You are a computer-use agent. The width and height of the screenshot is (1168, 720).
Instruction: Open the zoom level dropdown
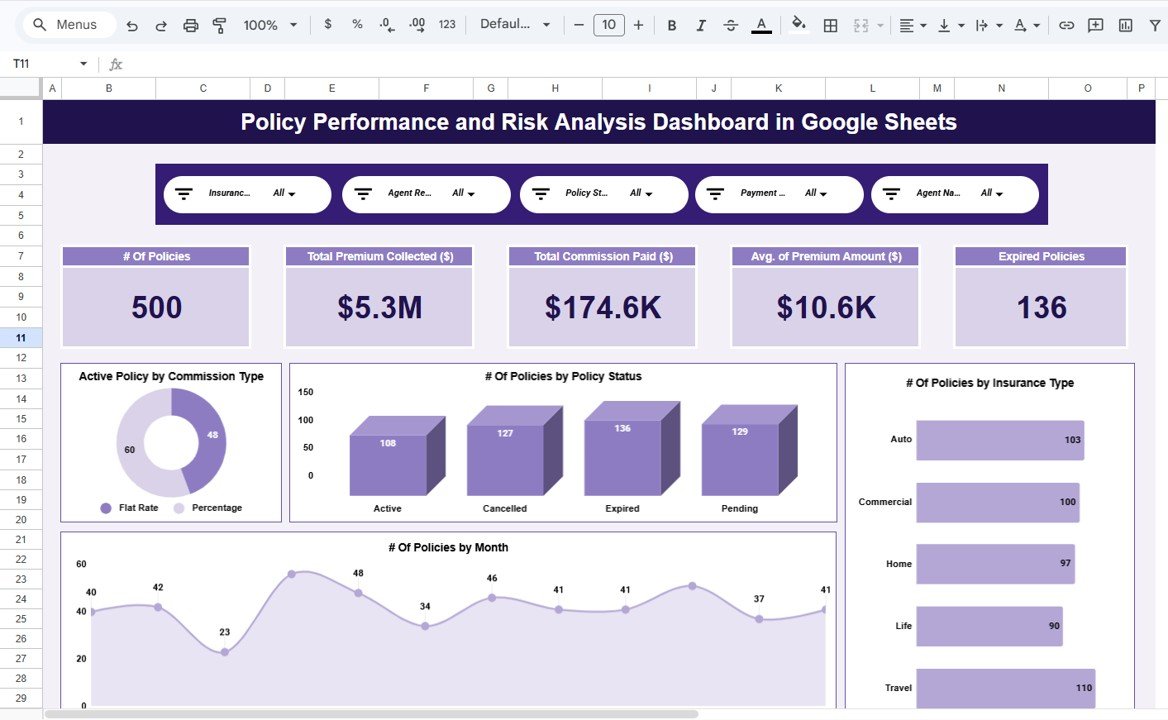265,24
